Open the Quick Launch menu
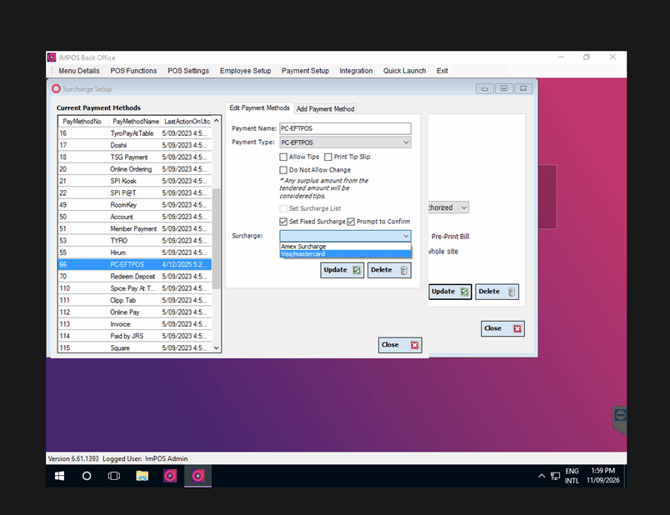The height and width of the screenshot is (515, 670). coord(404,71)
